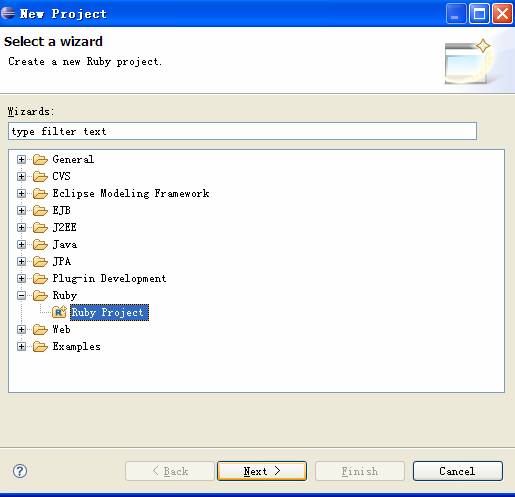This screenshot has height=497, width=515.
Task: Click the disabled Finish button
Action: (360, 471)
